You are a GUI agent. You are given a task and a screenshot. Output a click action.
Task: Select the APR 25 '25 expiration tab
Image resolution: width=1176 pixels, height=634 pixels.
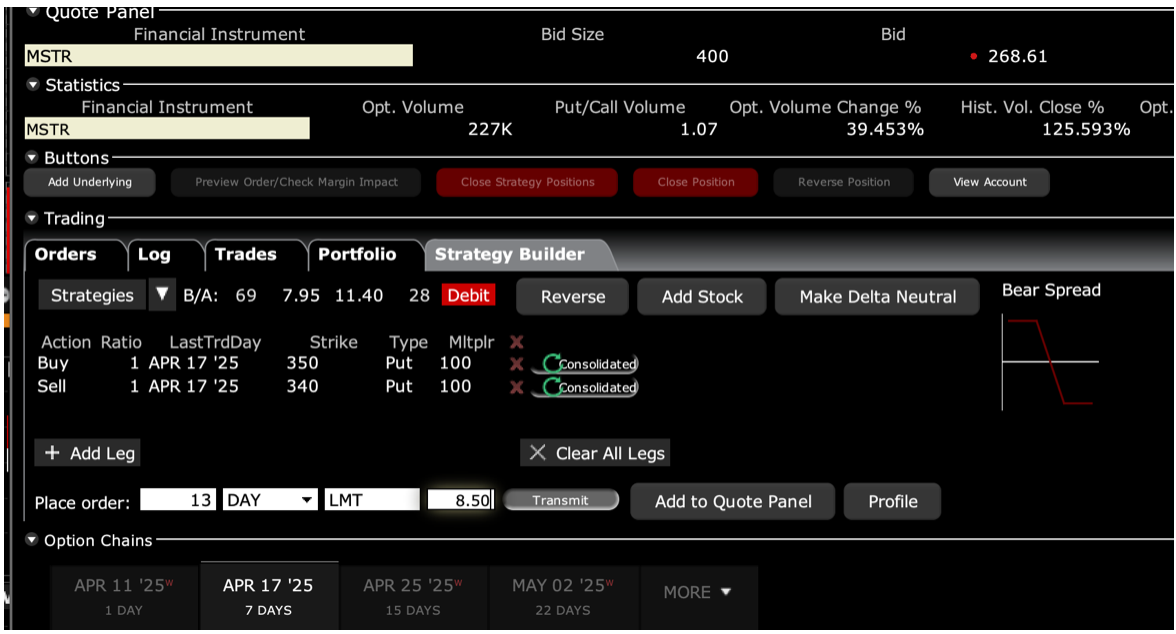[412, 595]
